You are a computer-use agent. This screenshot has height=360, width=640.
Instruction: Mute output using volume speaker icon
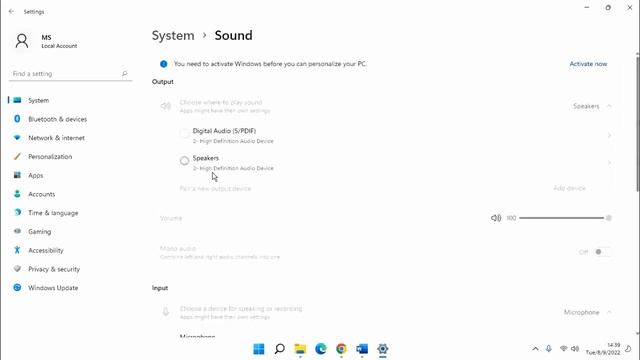click(496, 218)
